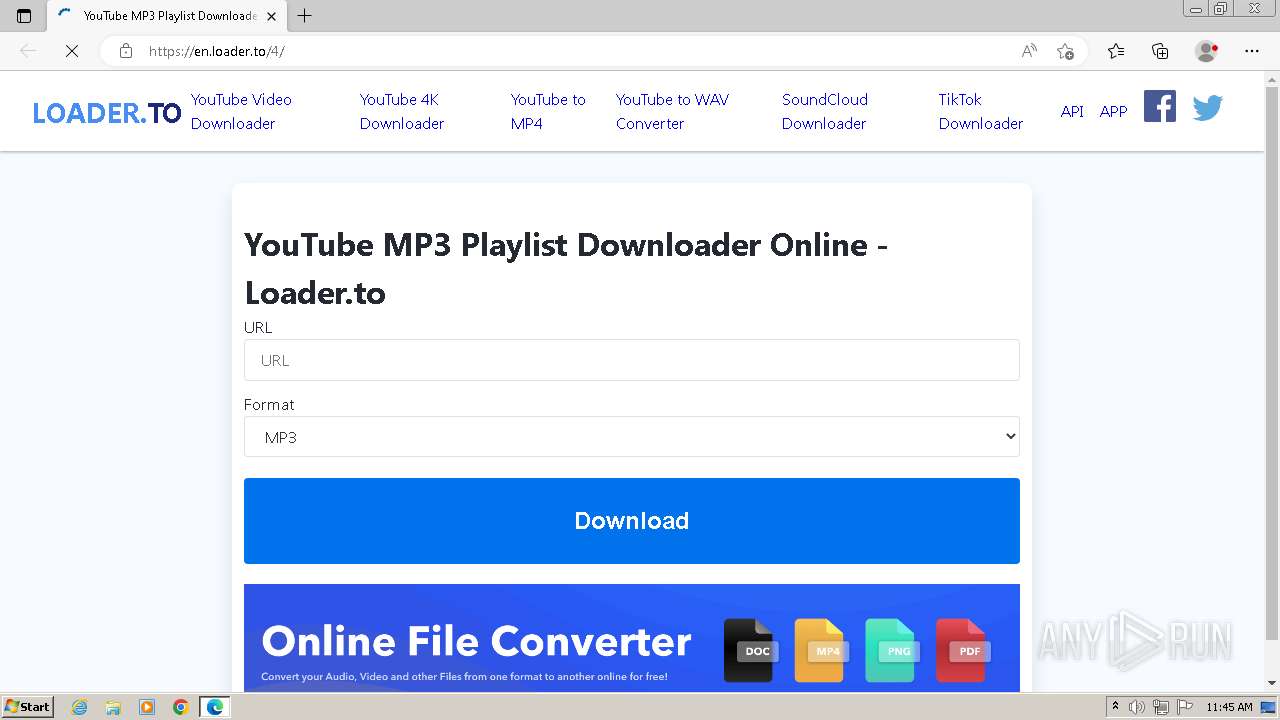Go to YouTube to MP4 page
The height and width of the screenshot is (720, 1280).
pos(548,111)
